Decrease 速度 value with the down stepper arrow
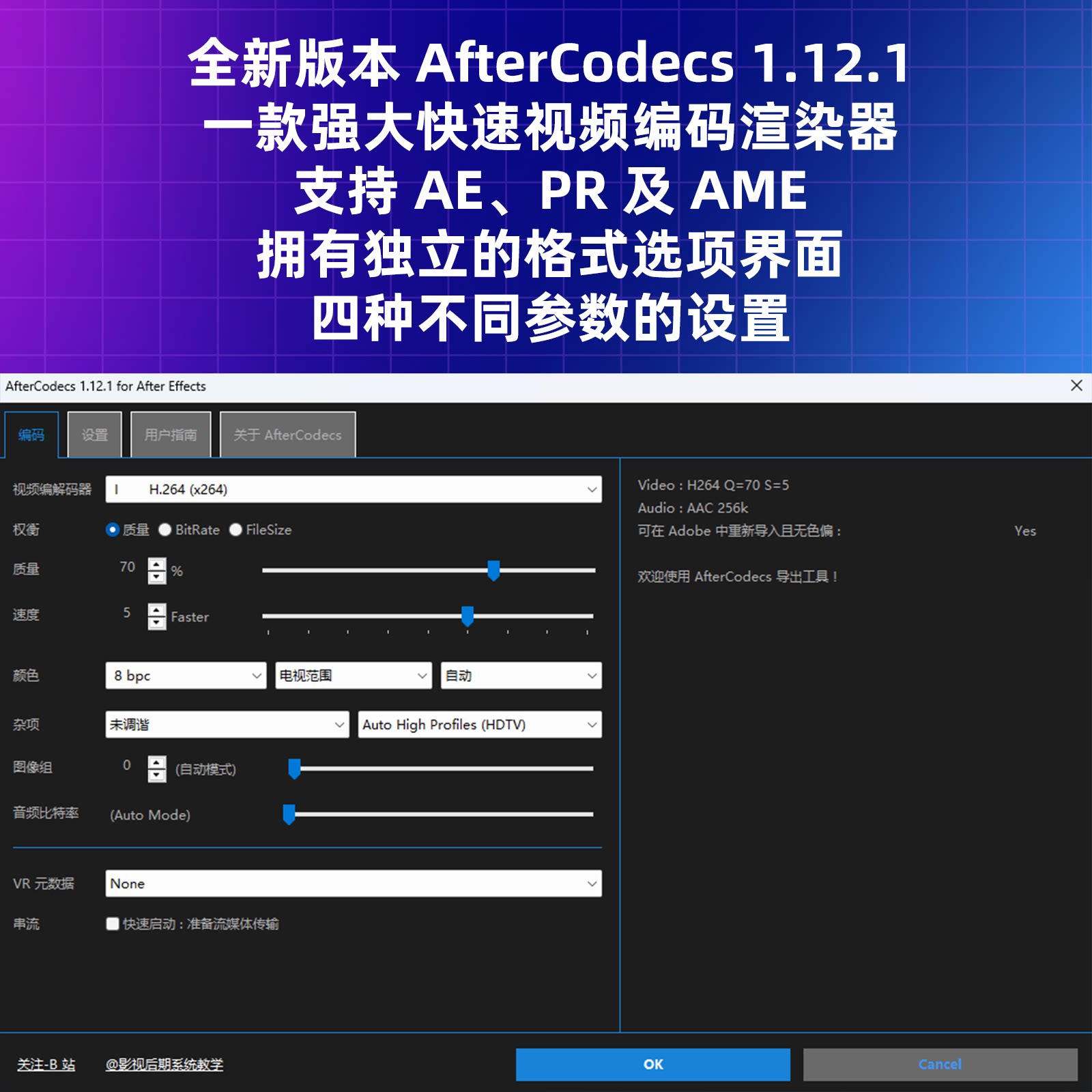1092x1092 pixels. (x=157, y=623)
